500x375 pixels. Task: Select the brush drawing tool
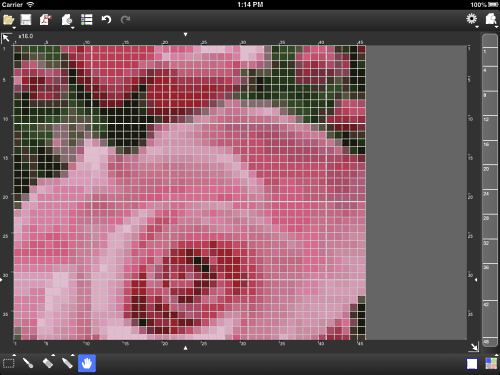click(28, 363)
